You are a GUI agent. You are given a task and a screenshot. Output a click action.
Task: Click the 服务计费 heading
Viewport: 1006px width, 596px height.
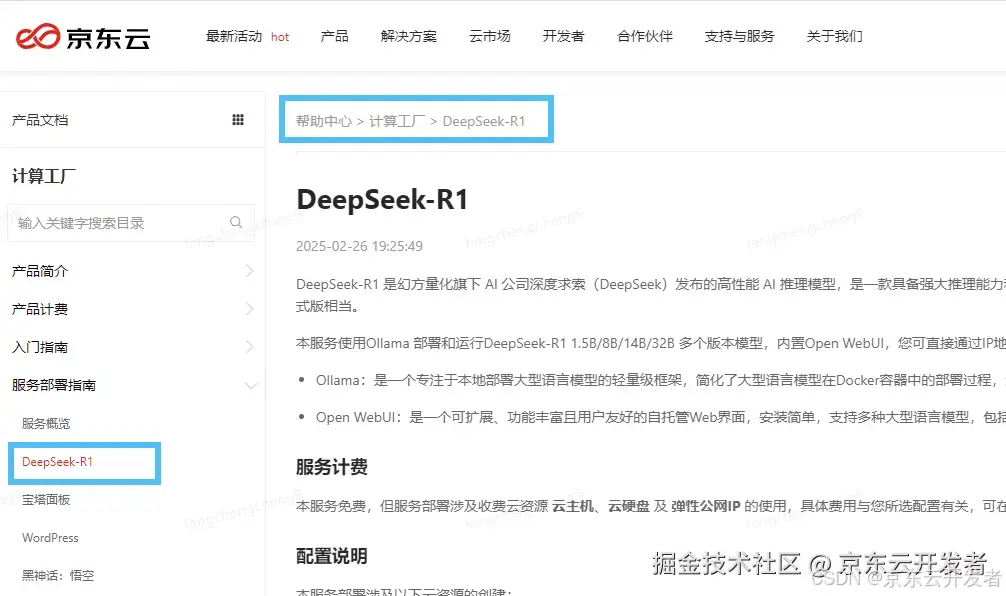coord(332,466)
